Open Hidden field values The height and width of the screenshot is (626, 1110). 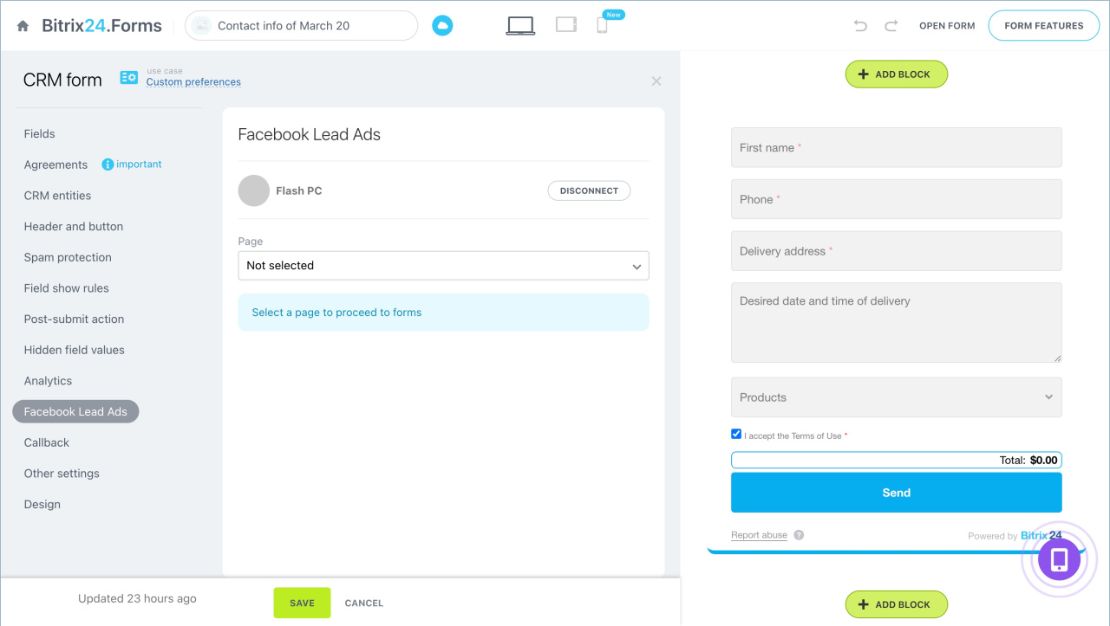coord(74,350)
